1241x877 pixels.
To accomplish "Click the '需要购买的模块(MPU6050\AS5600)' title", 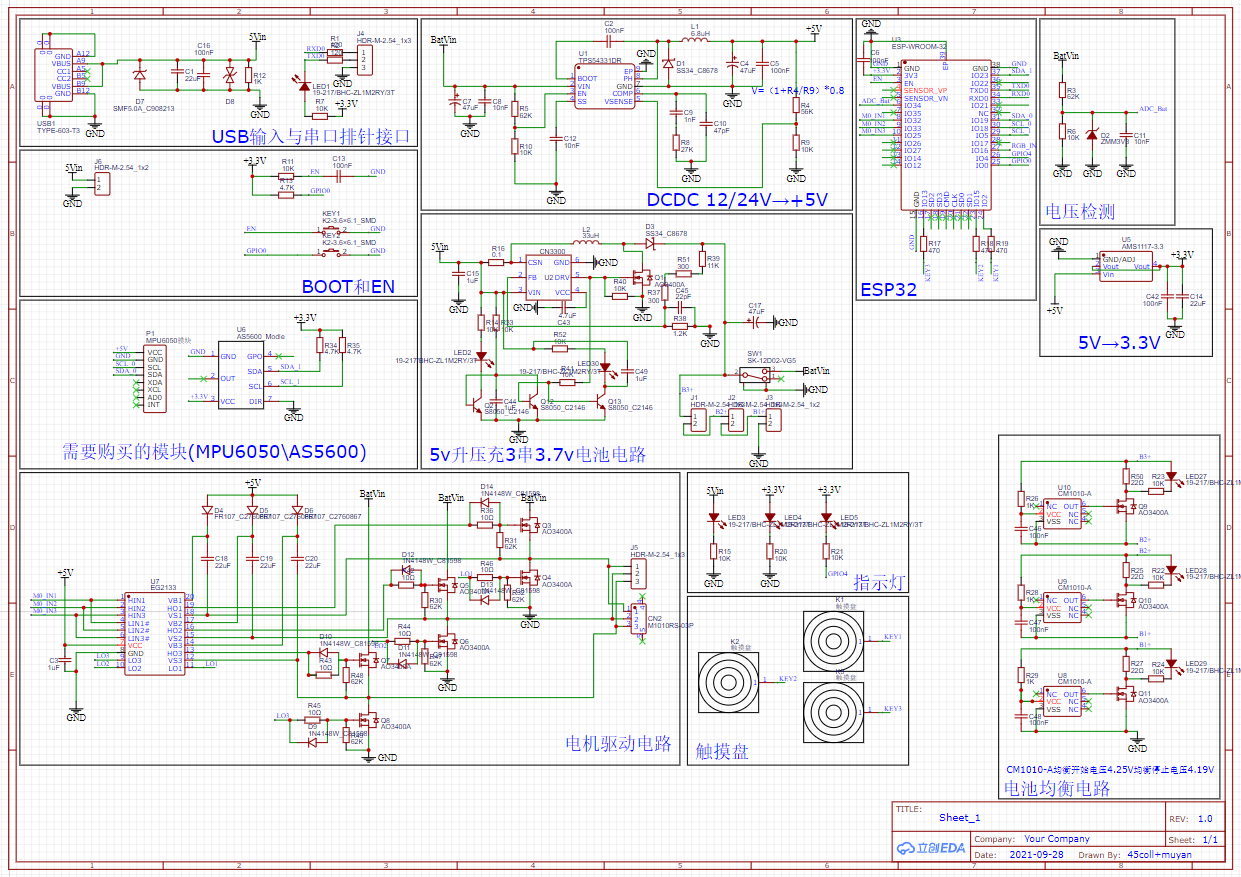I will coord(214,451).
